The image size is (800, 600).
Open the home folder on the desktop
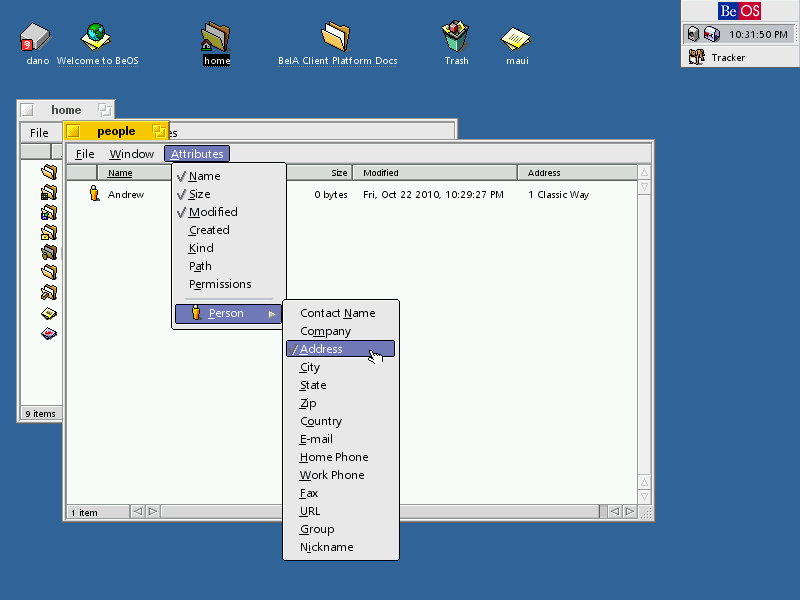[x=216, y=37]
